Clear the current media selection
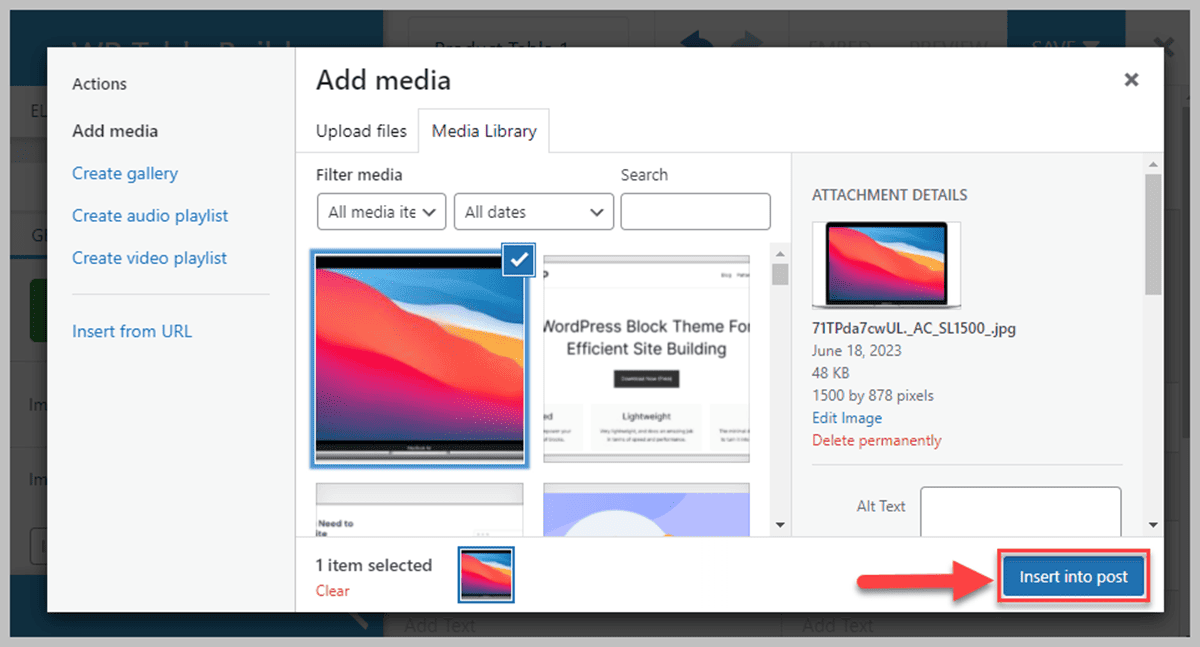The height and width of the screenshot is (647, 1200). tap(332, 590)
